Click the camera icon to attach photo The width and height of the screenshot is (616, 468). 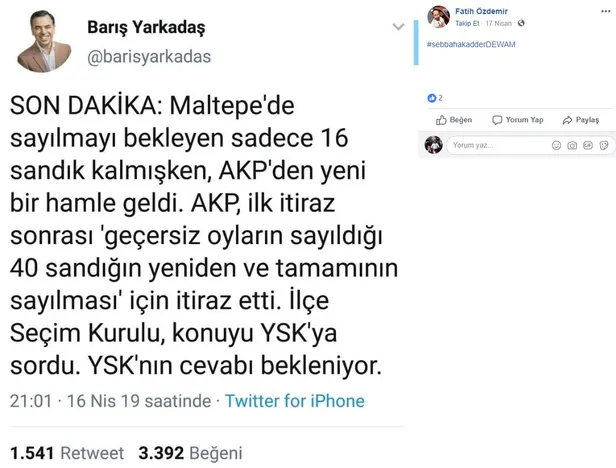(570, 145)
